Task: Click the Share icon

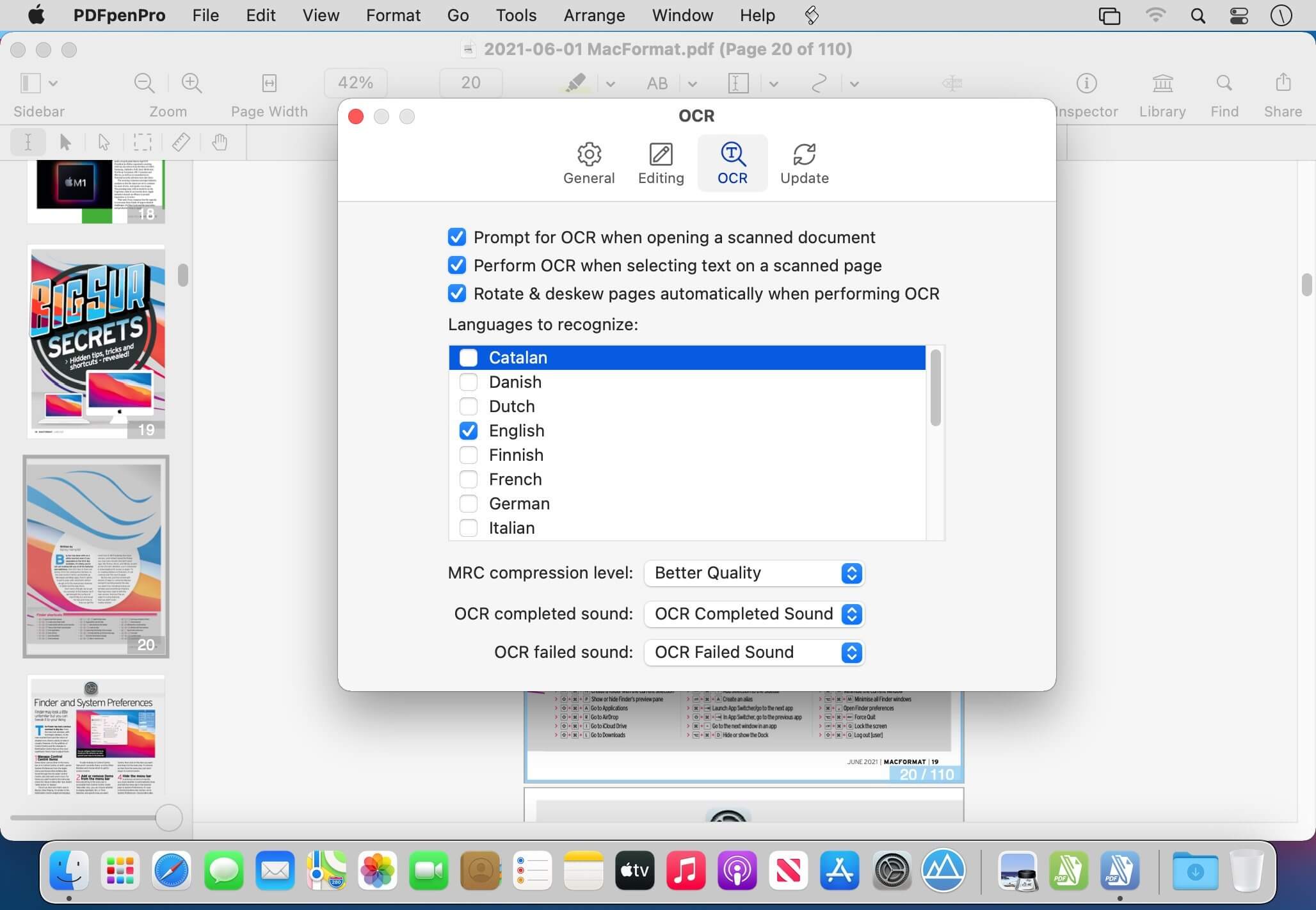Action: 1283,83
